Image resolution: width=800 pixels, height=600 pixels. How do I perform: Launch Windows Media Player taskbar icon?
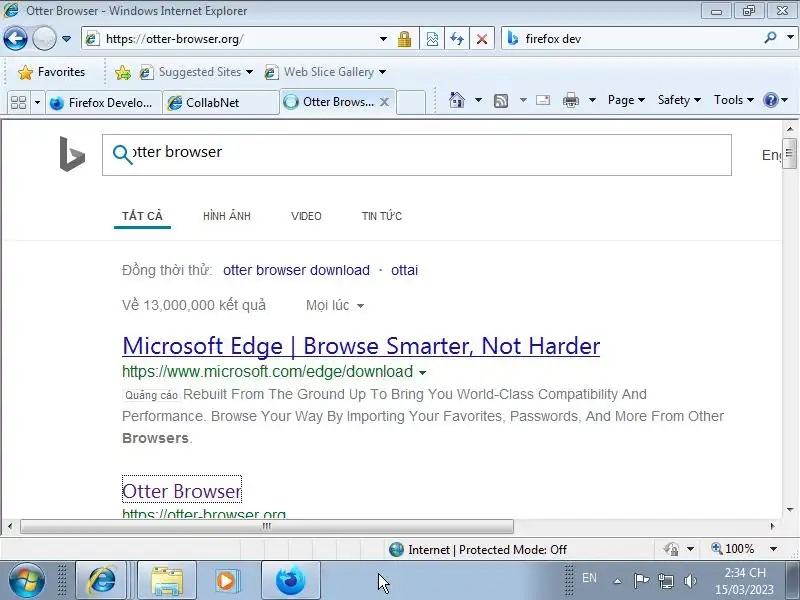[x=226, y=581]
